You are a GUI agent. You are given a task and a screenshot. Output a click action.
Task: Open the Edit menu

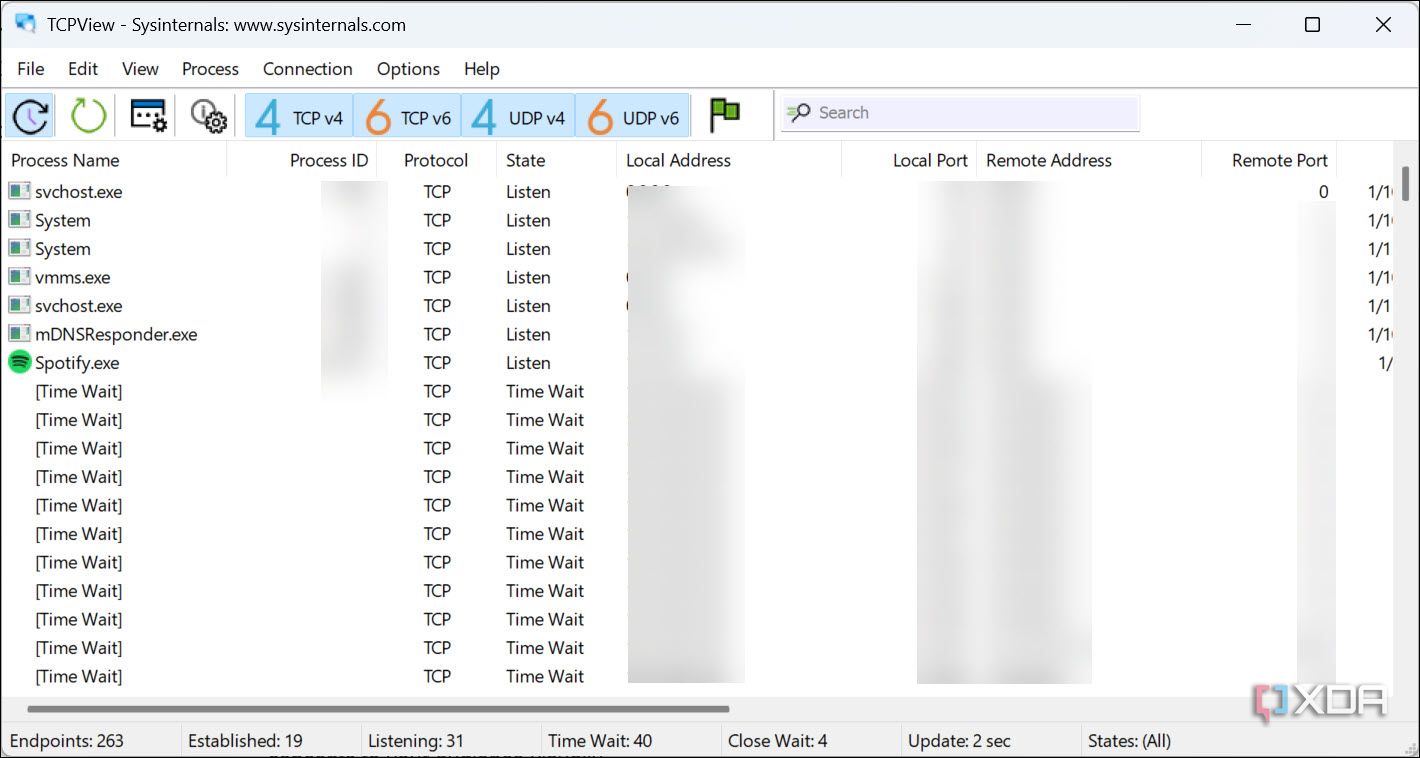83,69
